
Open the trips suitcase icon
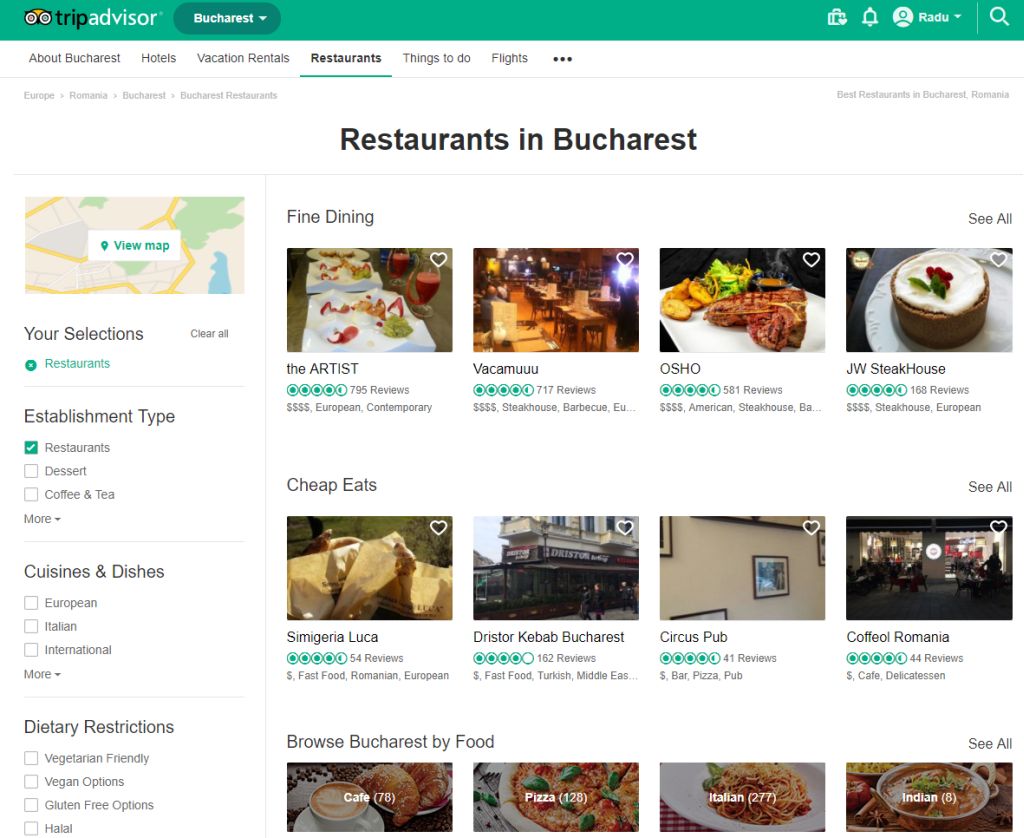pyautogui.click(x=837, y=17)
